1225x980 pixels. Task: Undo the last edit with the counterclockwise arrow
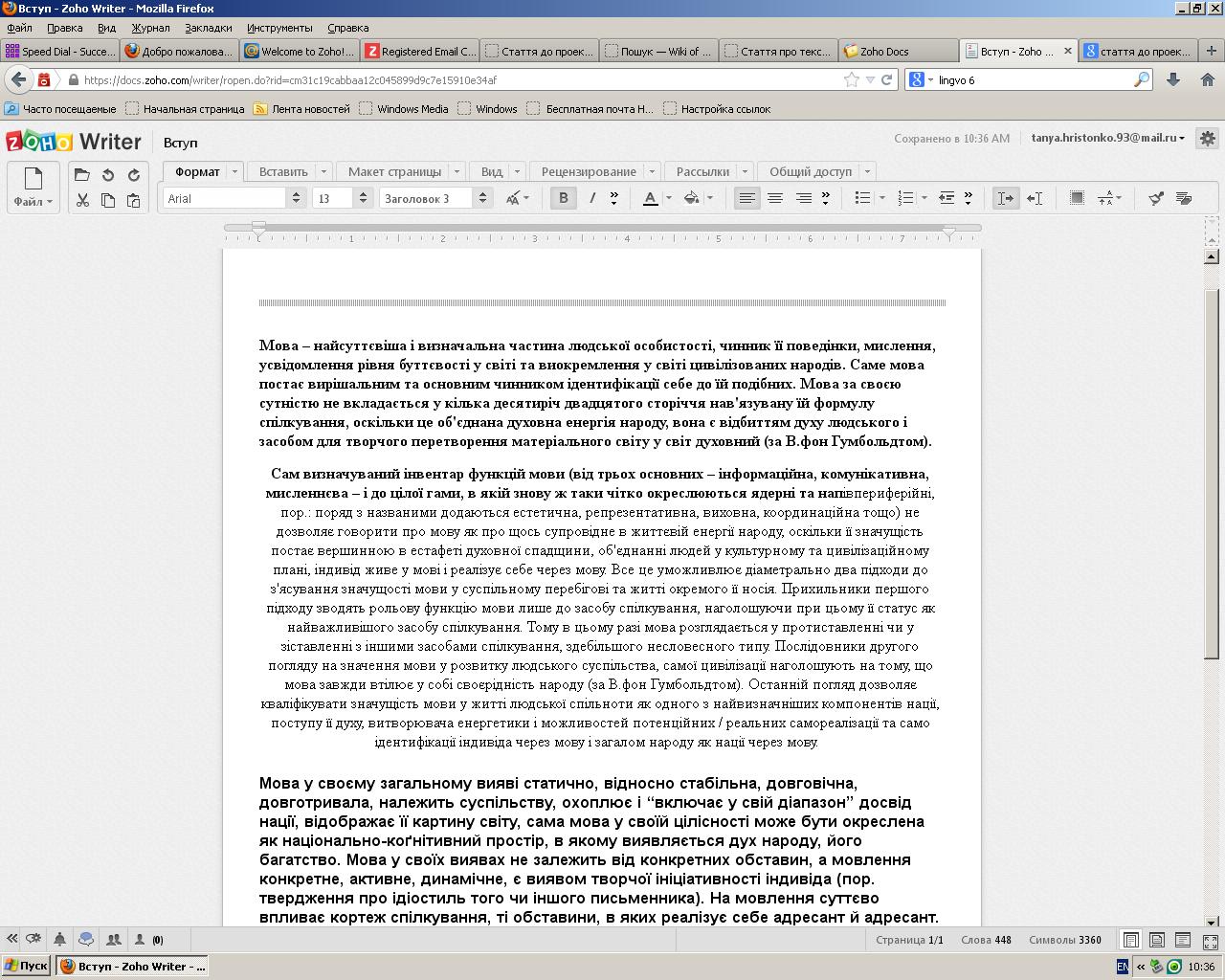[x=108, y=175]
